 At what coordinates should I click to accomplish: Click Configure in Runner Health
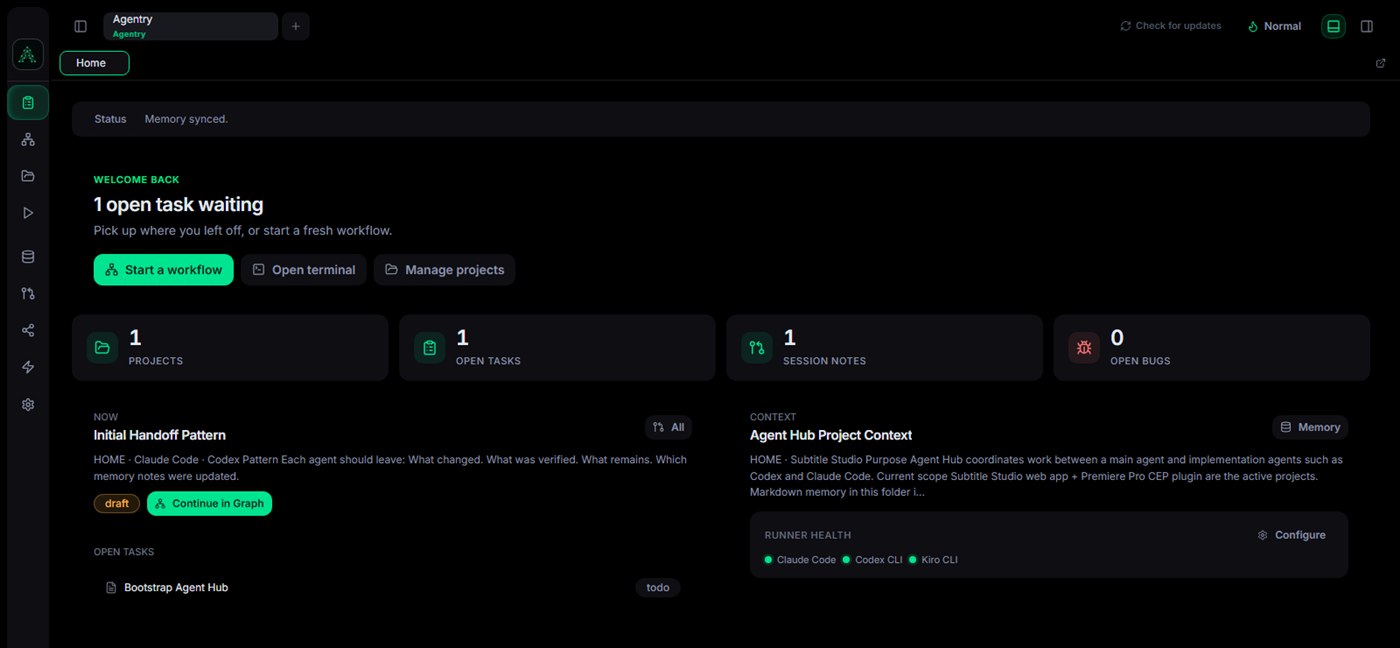[x=1292, y=535]
